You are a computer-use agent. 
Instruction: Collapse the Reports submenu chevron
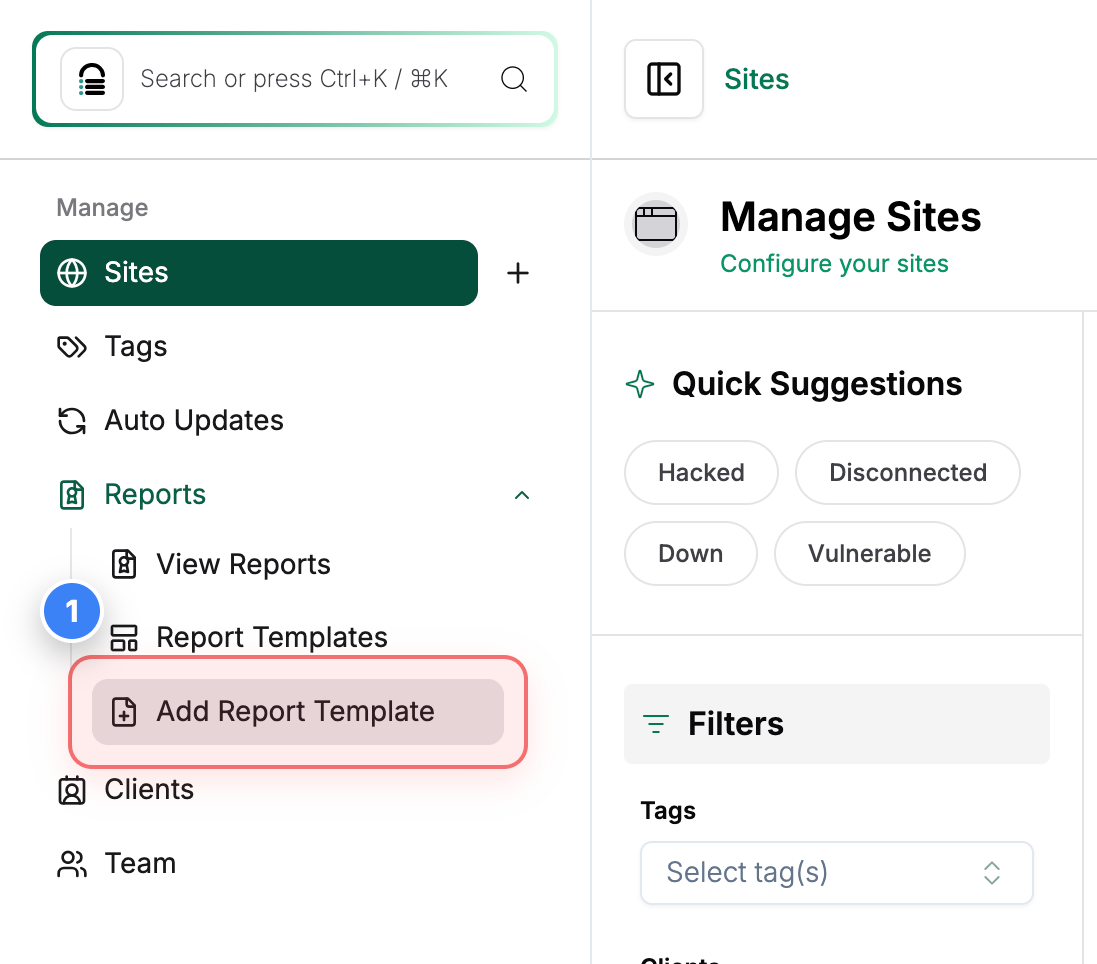(521, 495)
